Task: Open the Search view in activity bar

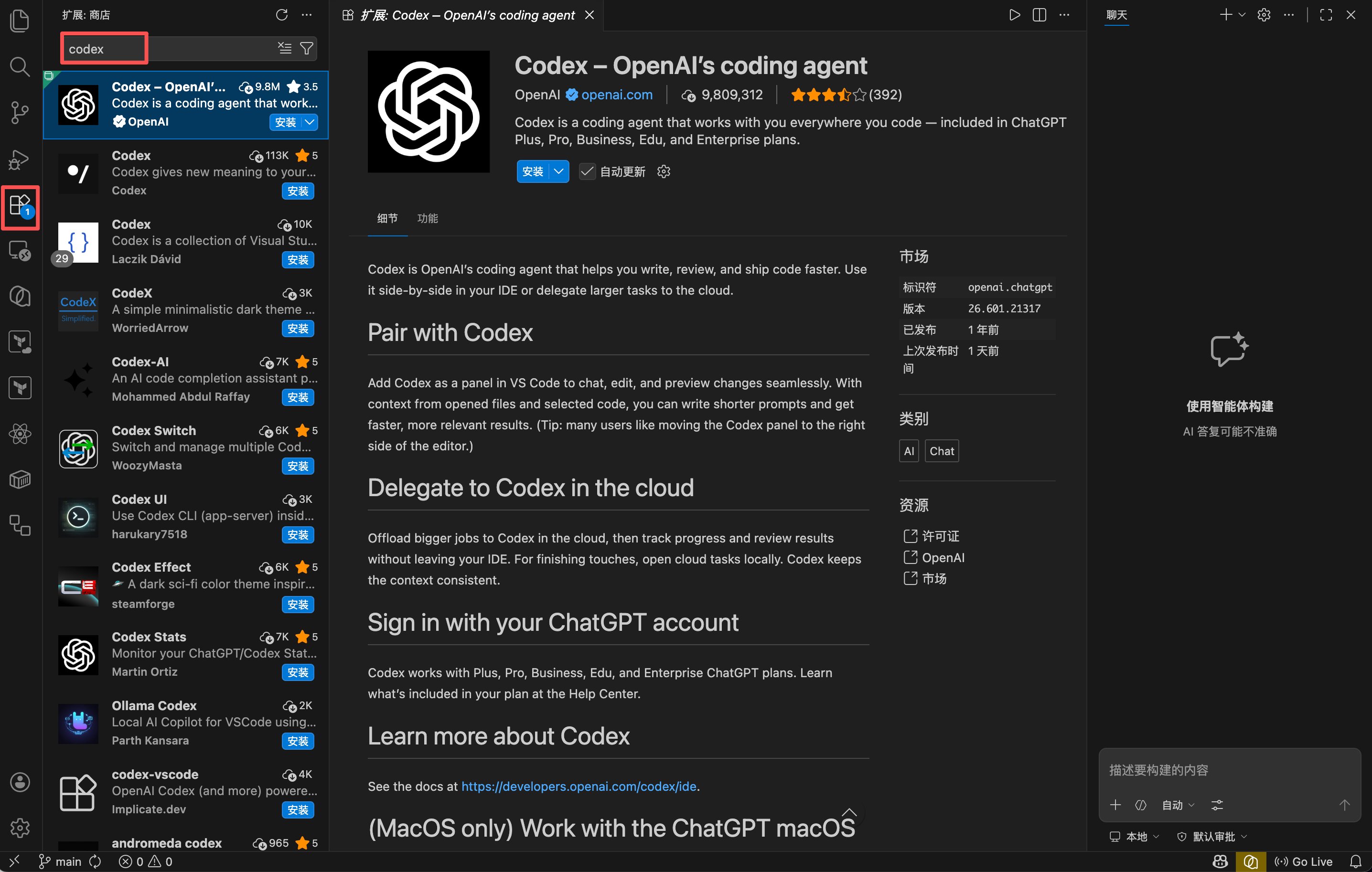Action: pyautogui.click(x=20, y=67)
